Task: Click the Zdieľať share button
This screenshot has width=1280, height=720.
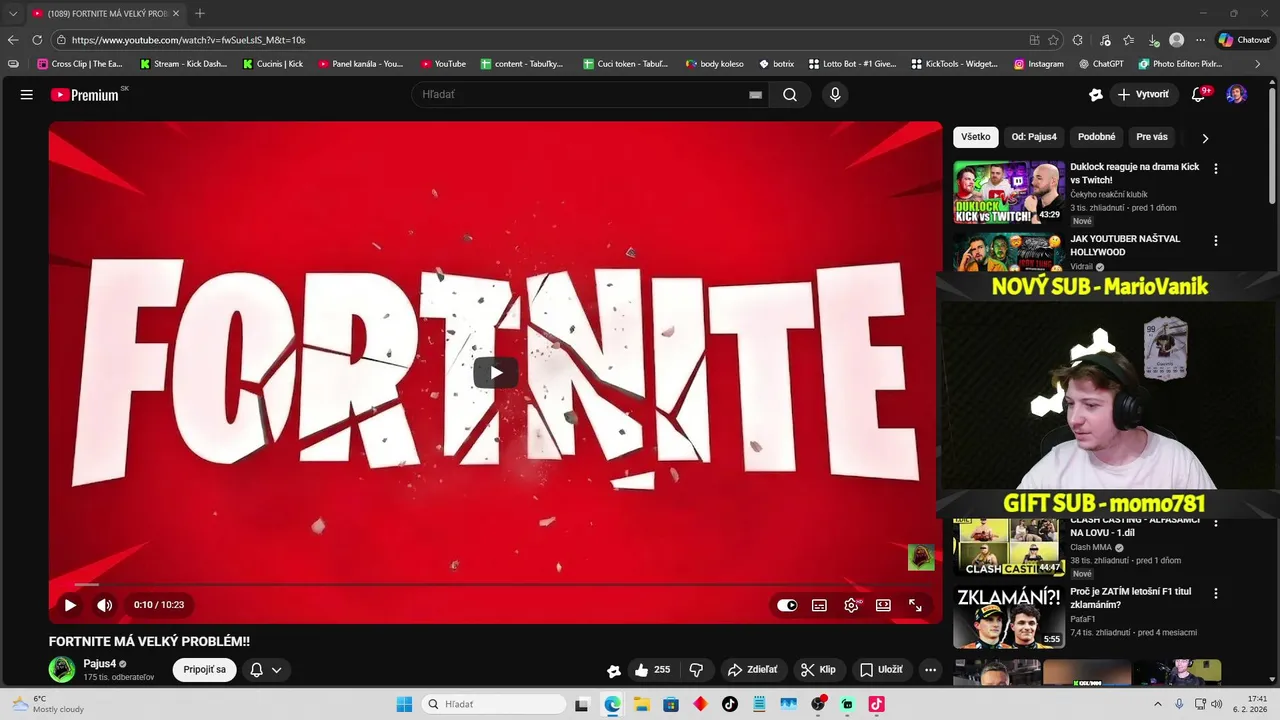Action: click(x=752, y=670)
